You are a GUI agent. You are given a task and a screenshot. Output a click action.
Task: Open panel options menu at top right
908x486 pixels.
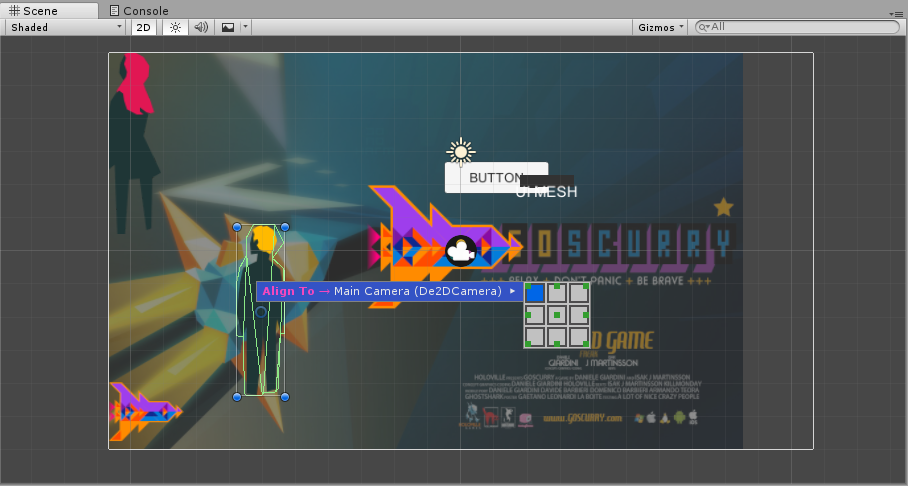(x=895, y=13)
